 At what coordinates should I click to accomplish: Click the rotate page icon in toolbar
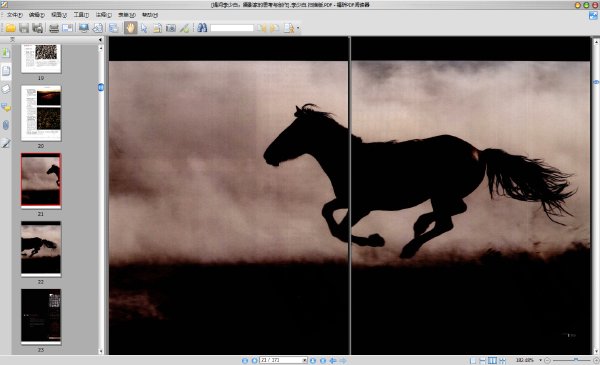coord(98,28)
